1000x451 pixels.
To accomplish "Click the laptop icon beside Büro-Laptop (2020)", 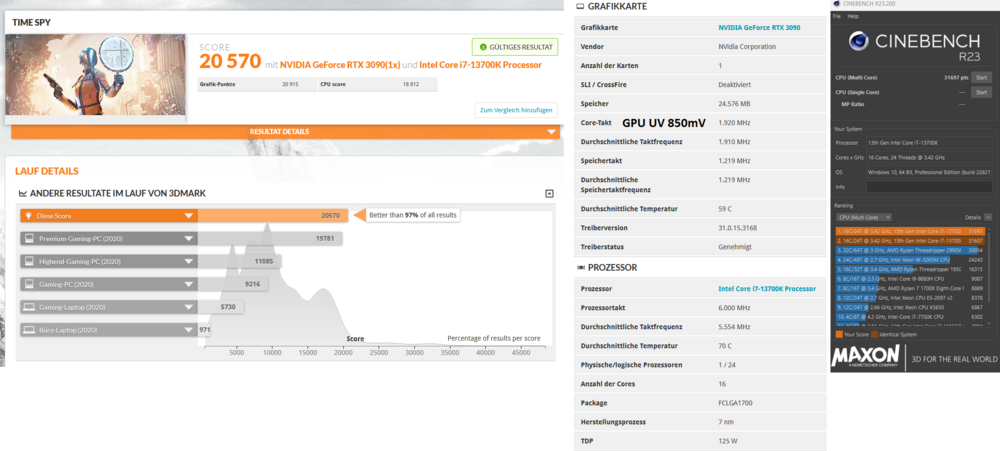I will coord(29,330).
